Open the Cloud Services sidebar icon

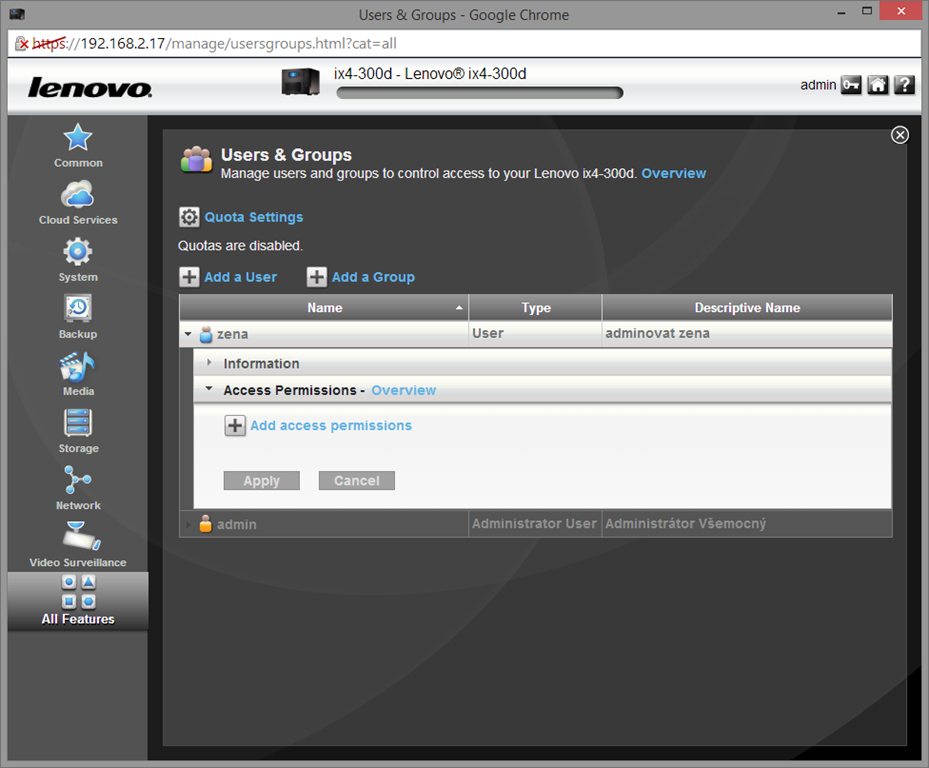(78, 195)
